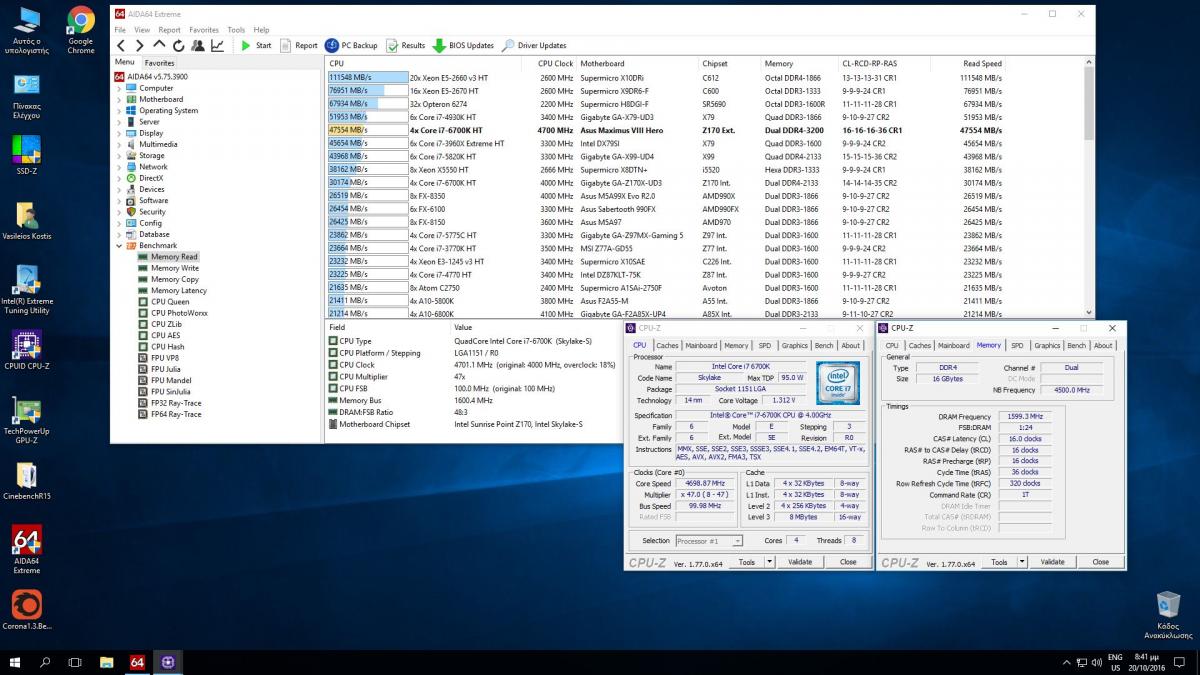Click the users icon in AIDA64 toolbar

coord(198,45)
